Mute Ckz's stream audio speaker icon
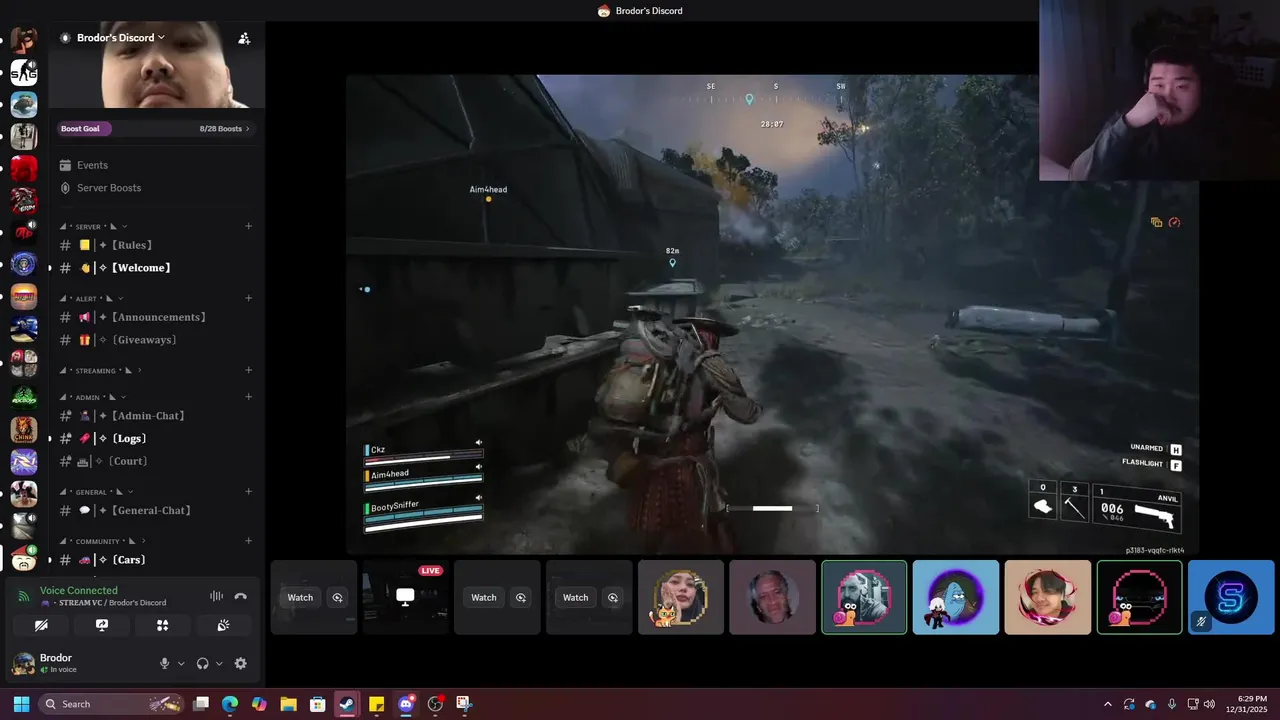The width and height of the screenshot is (1280, 720). [x=478, y=443]
